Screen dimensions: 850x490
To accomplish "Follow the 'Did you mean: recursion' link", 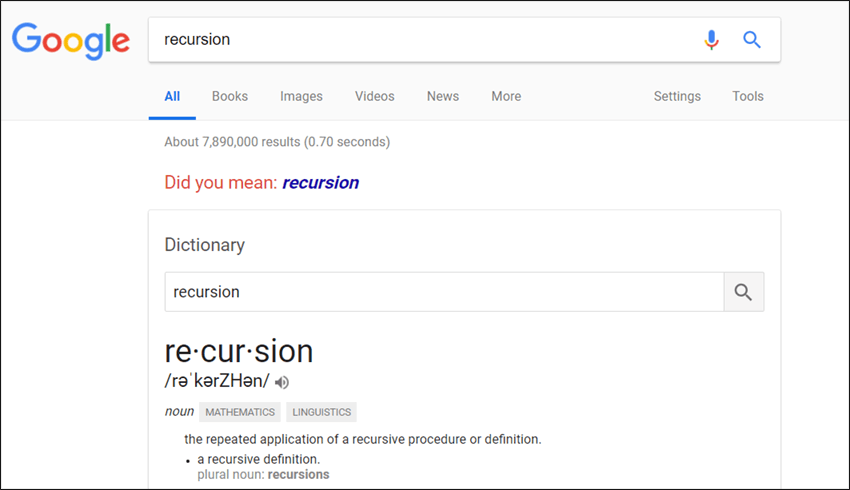I will [320, 183].
